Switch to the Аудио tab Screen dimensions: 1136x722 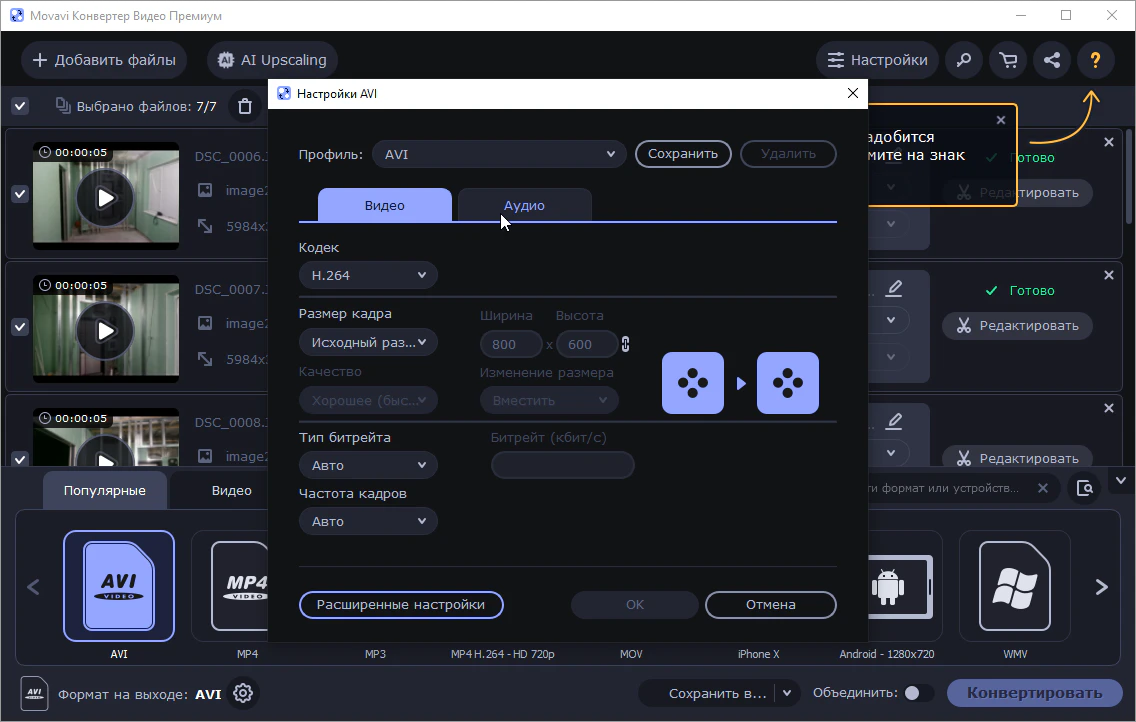tap(524, 205)
